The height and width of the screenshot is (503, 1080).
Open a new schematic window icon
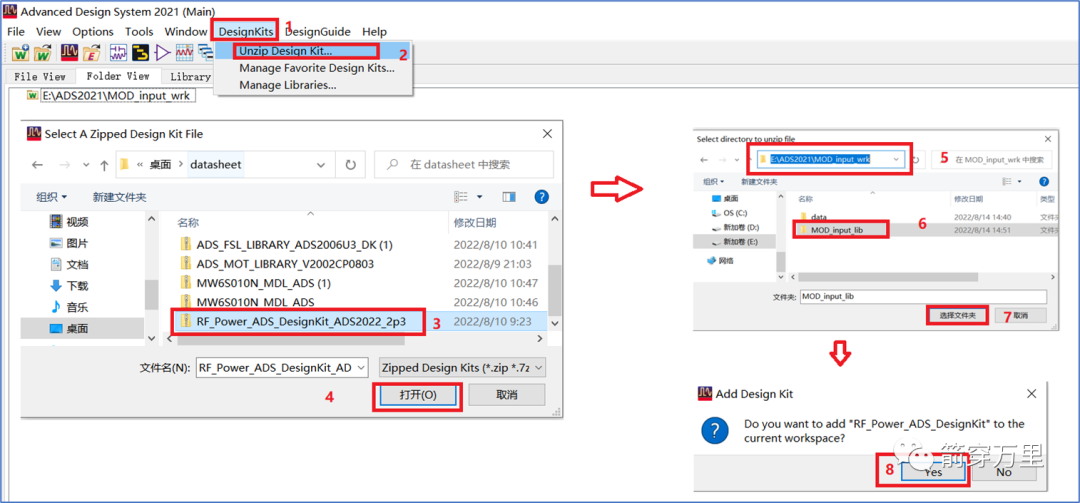(x=118, y=52)
